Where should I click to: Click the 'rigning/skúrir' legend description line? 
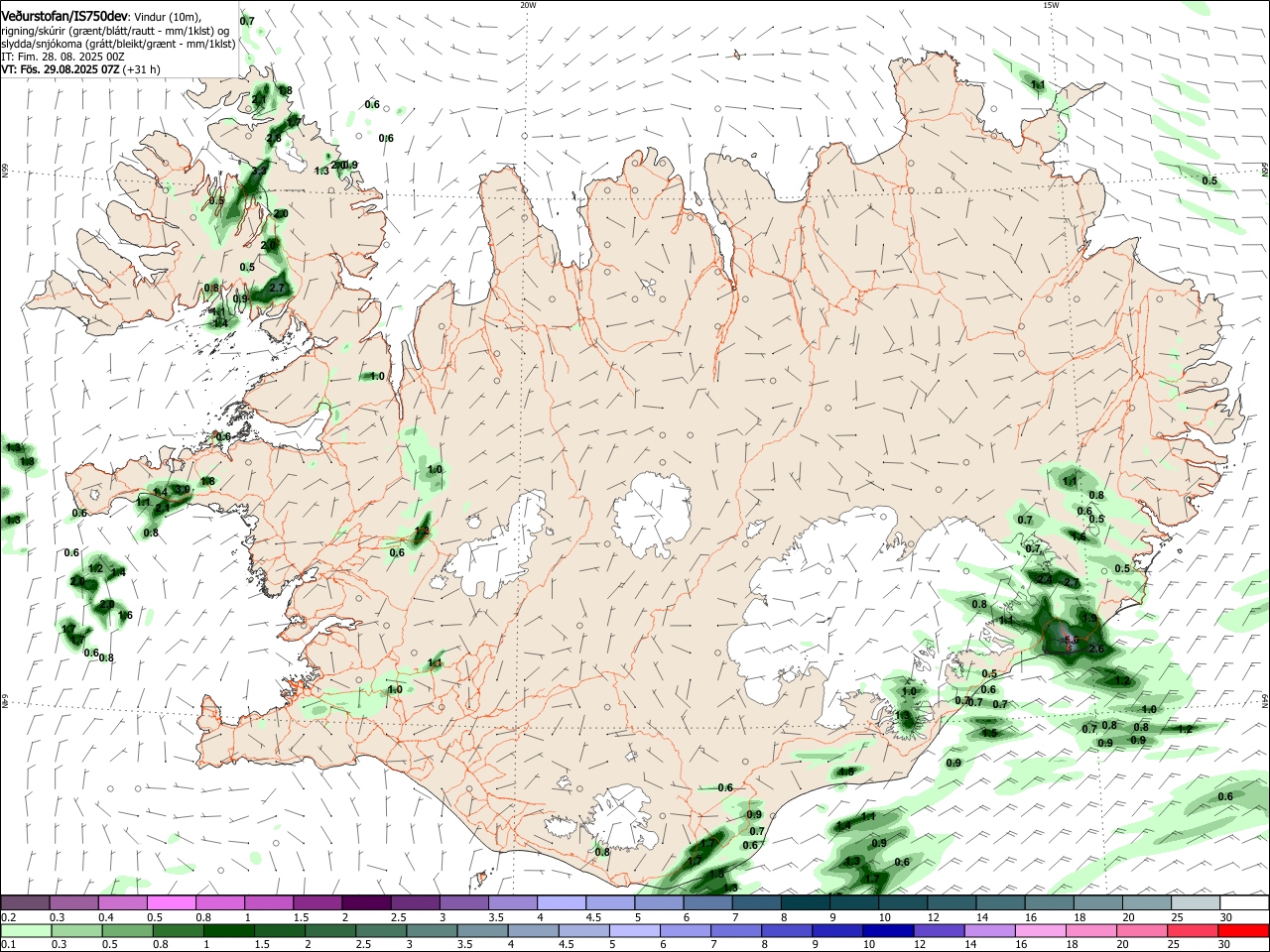[x=115, y=32]
